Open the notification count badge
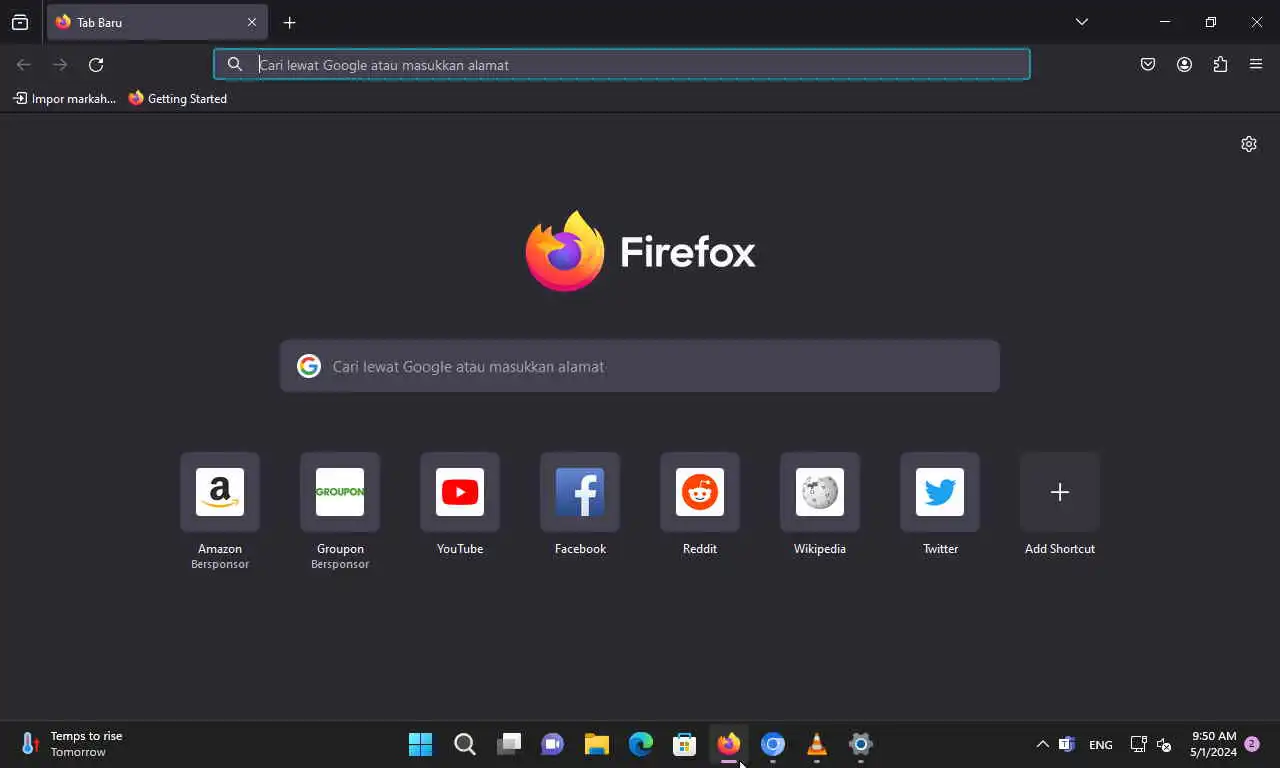Screen dimensions: 1280x768 point(1252,744)
